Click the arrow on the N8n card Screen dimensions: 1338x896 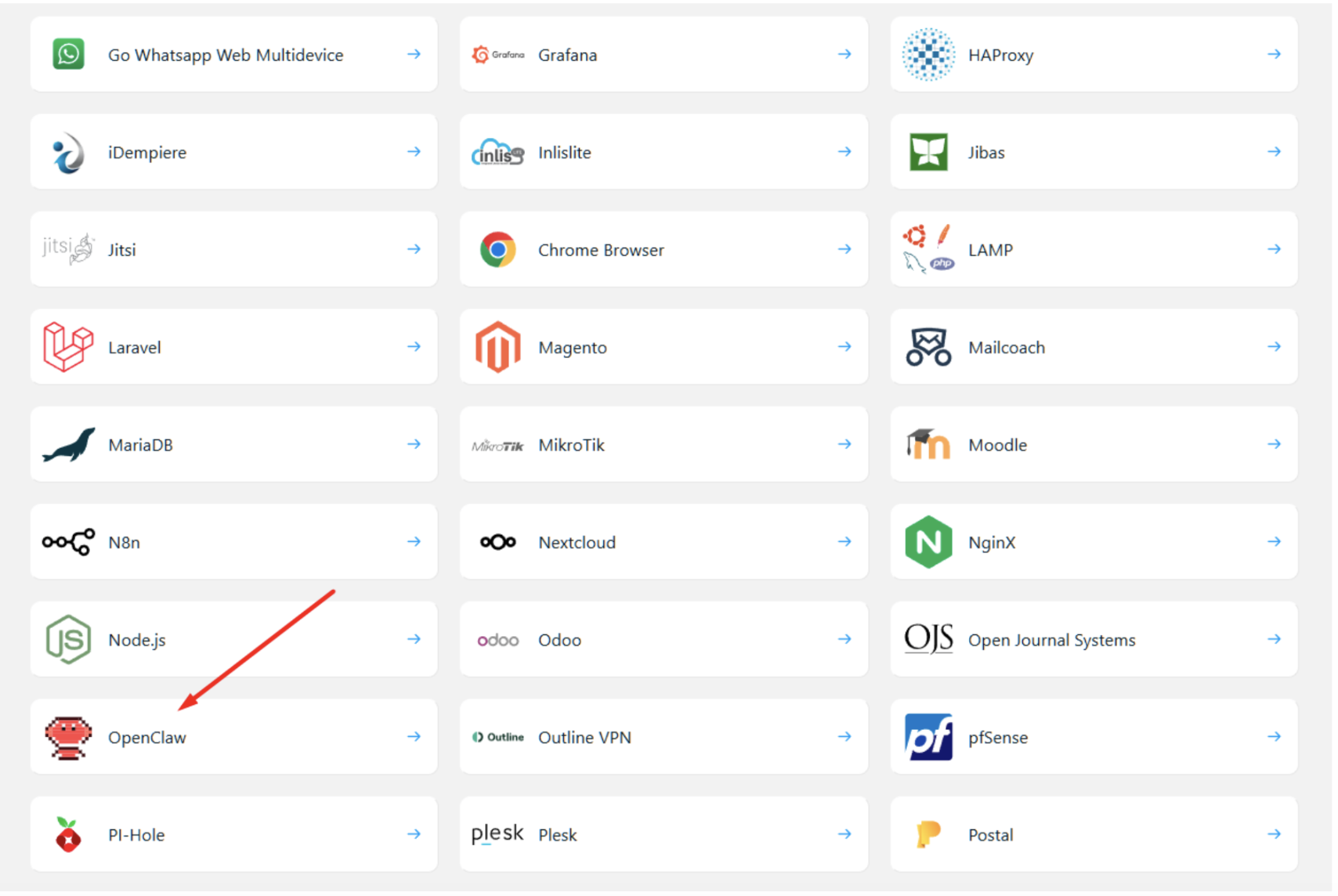414,541
